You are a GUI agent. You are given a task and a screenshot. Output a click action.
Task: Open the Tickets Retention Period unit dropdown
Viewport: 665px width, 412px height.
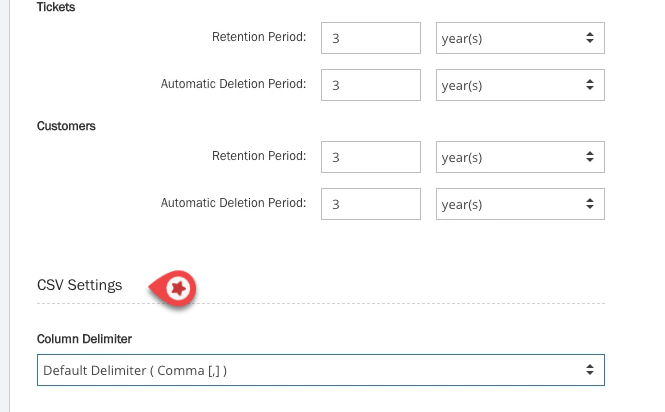tap(520, 38)
